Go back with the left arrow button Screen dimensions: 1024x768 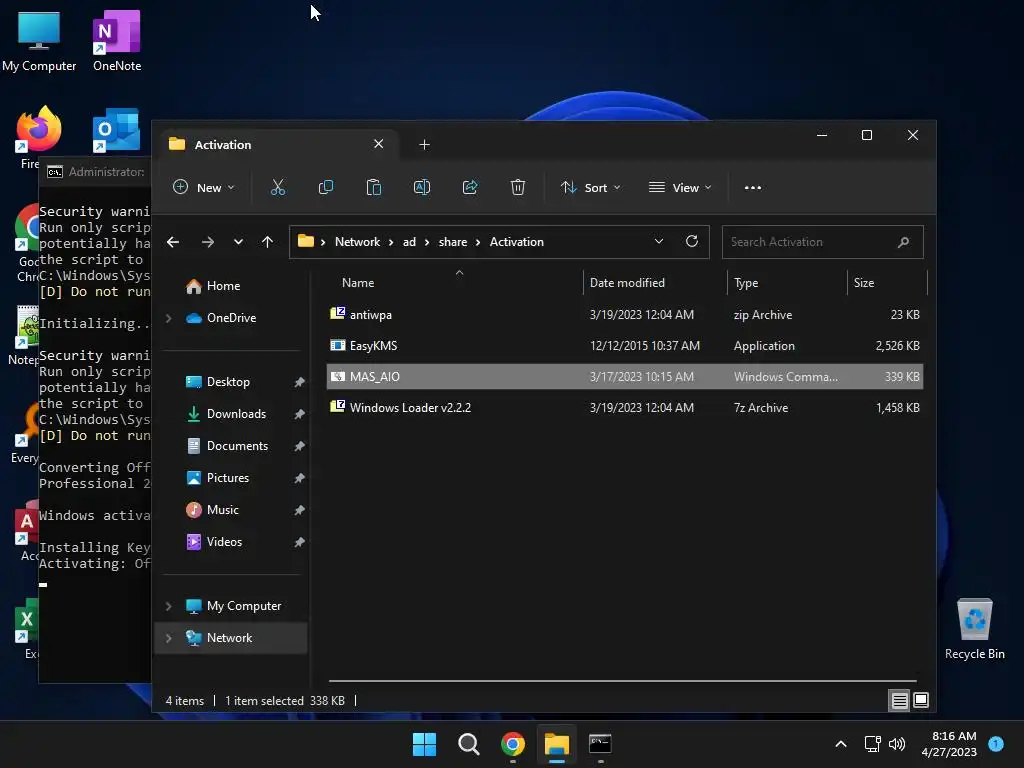[173, 242]
